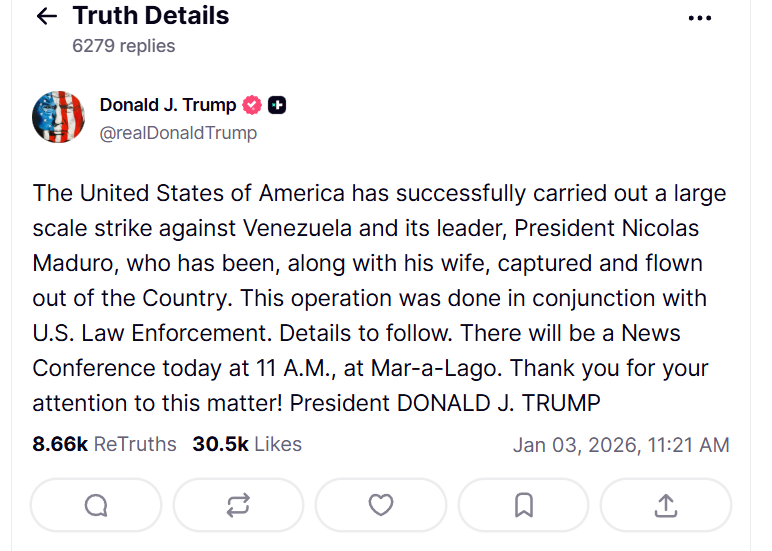Open share options via upload arrow icon
Screen dimensions: 772x551
[x=665, y=505]
